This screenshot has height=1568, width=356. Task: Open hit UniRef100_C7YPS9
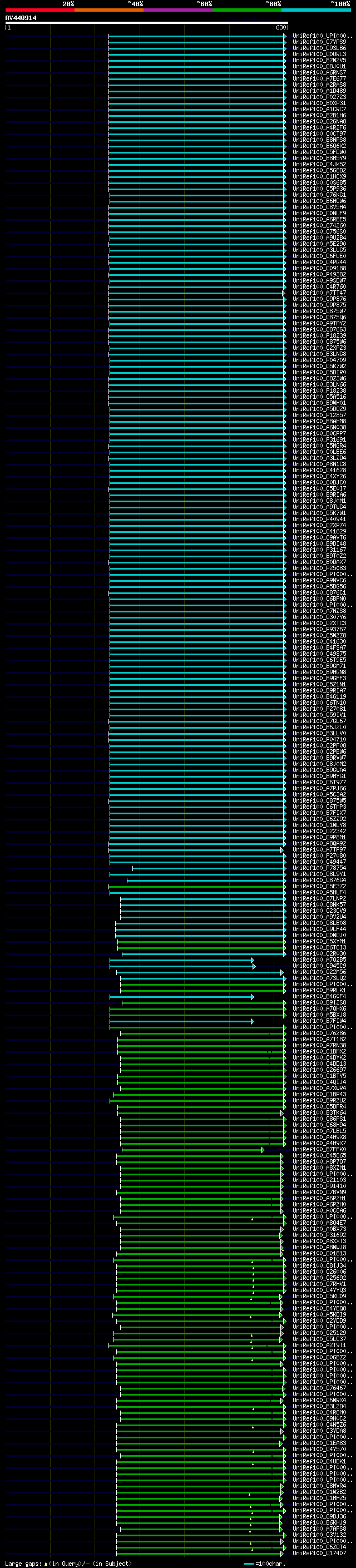pos(319,42)
